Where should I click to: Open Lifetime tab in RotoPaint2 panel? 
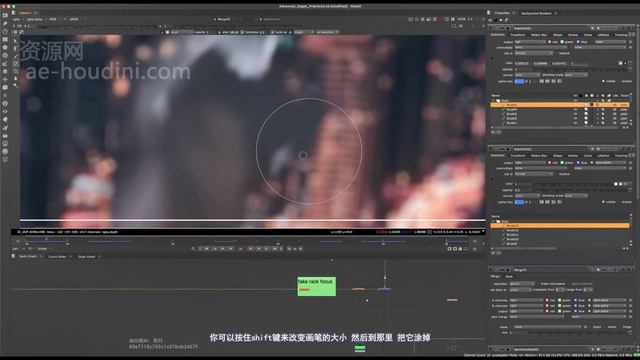click(x=603, y=156)
